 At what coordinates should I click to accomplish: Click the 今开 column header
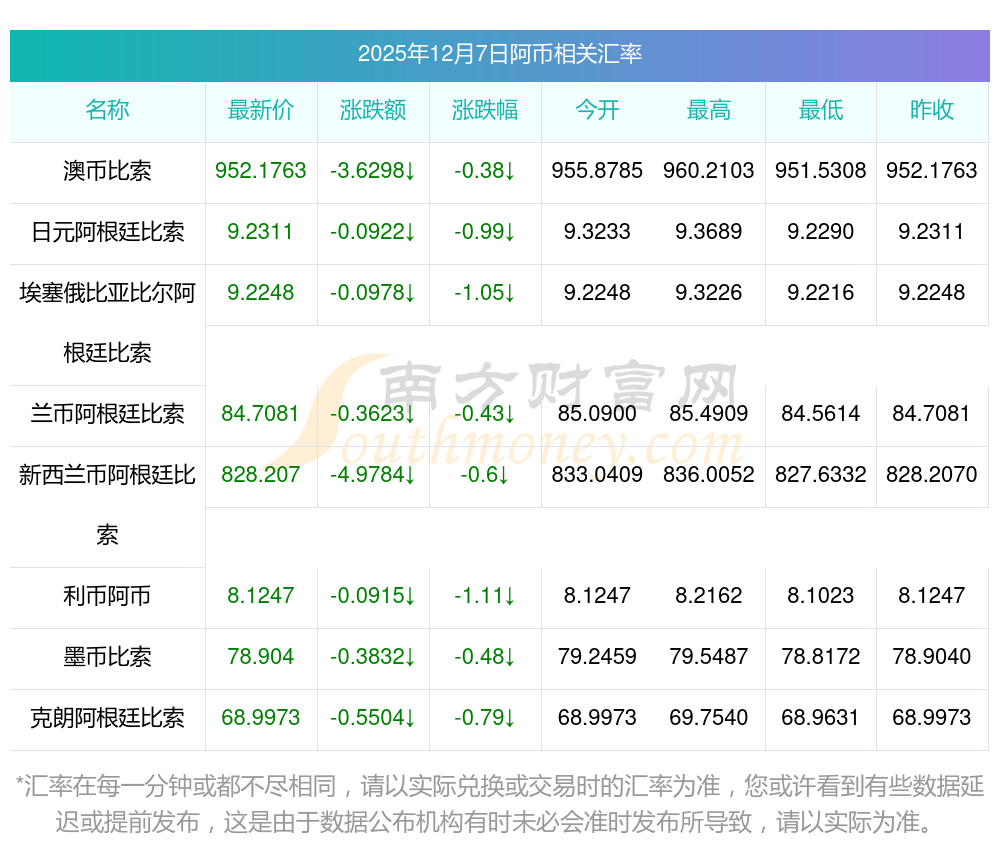point(597,110)
